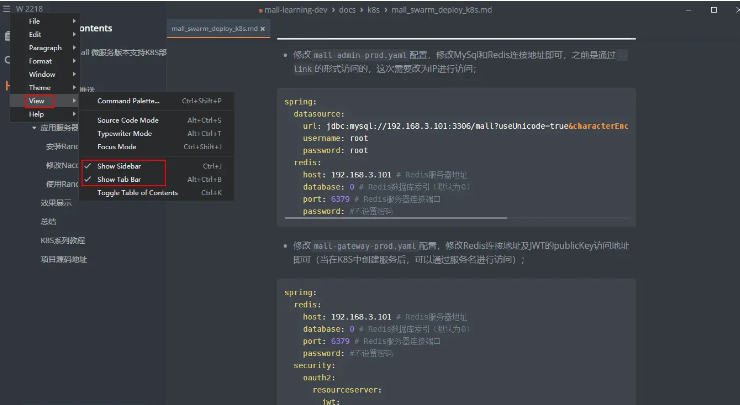Expand the Format submenu arrow
The width and height of the screenshot is (740, 405).
click(74, 61)
